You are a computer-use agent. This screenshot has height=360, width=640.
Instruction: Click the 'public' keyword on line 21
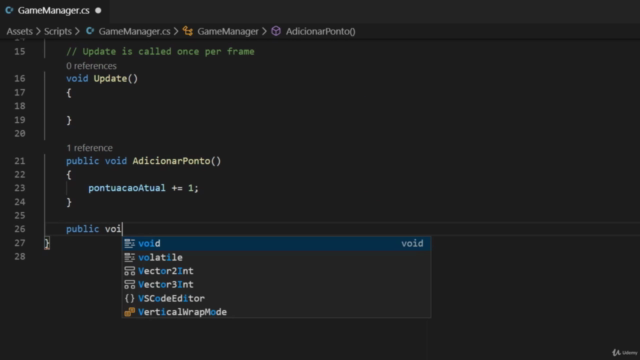coord(82,161)
